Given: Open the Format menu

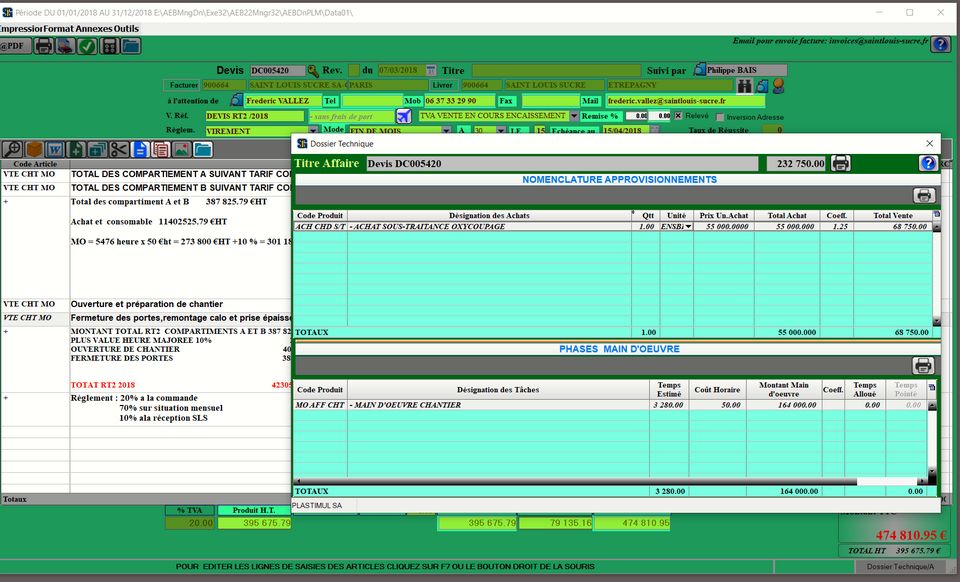Looking at the screenshot, I should [x=59, y=29].
